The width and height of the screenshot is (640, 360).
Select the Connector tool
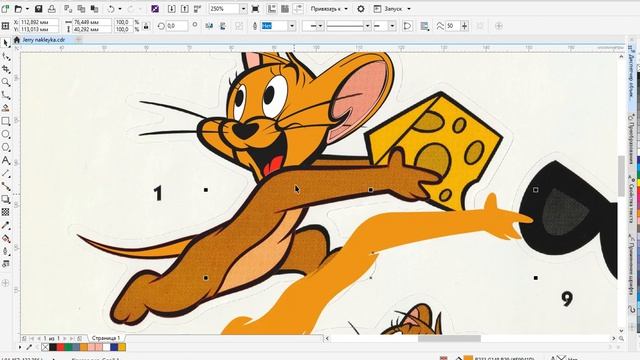click(x=6, y=187)
